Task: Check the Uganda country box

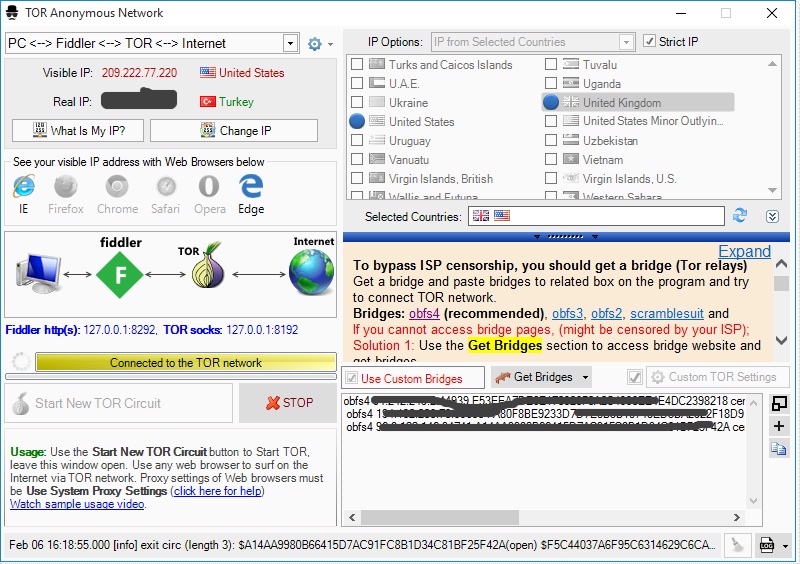Action: [x=551, y=83]
